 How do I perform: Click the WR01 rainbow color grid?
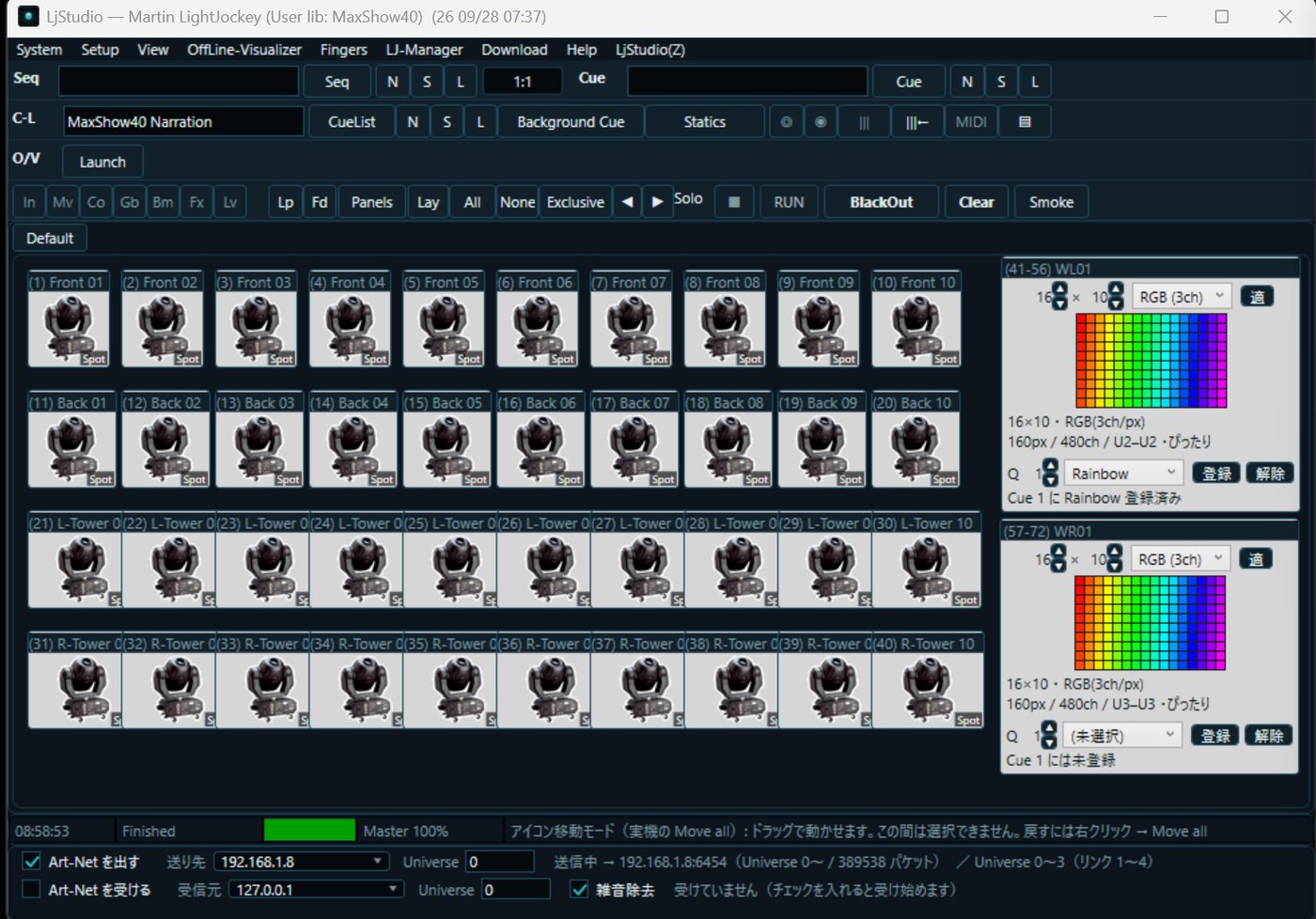[1150, 623]
